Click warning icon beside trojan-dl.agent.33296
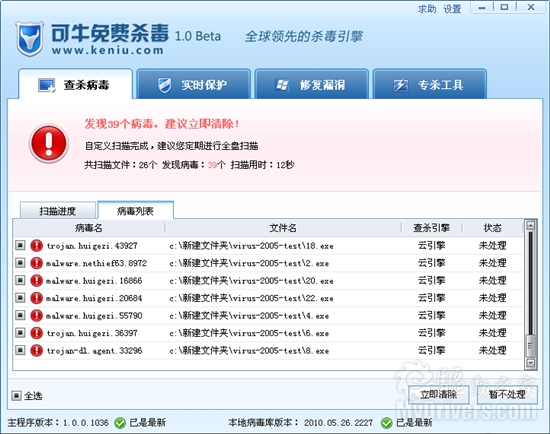Screen dimensions: 550x434 pos(36,350)
